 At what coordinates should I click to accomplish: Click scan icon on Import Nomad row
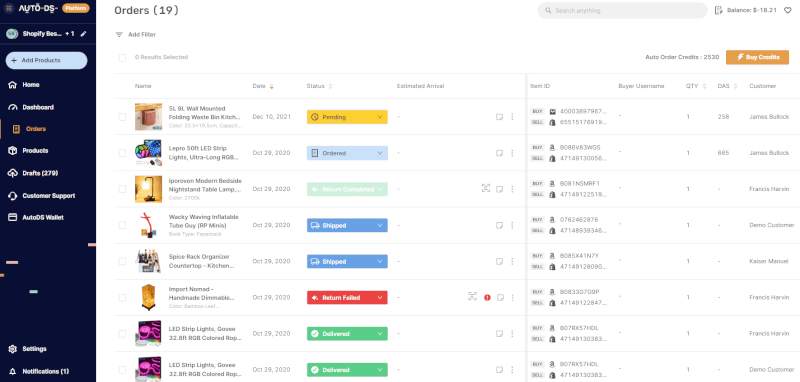[472, 296]
